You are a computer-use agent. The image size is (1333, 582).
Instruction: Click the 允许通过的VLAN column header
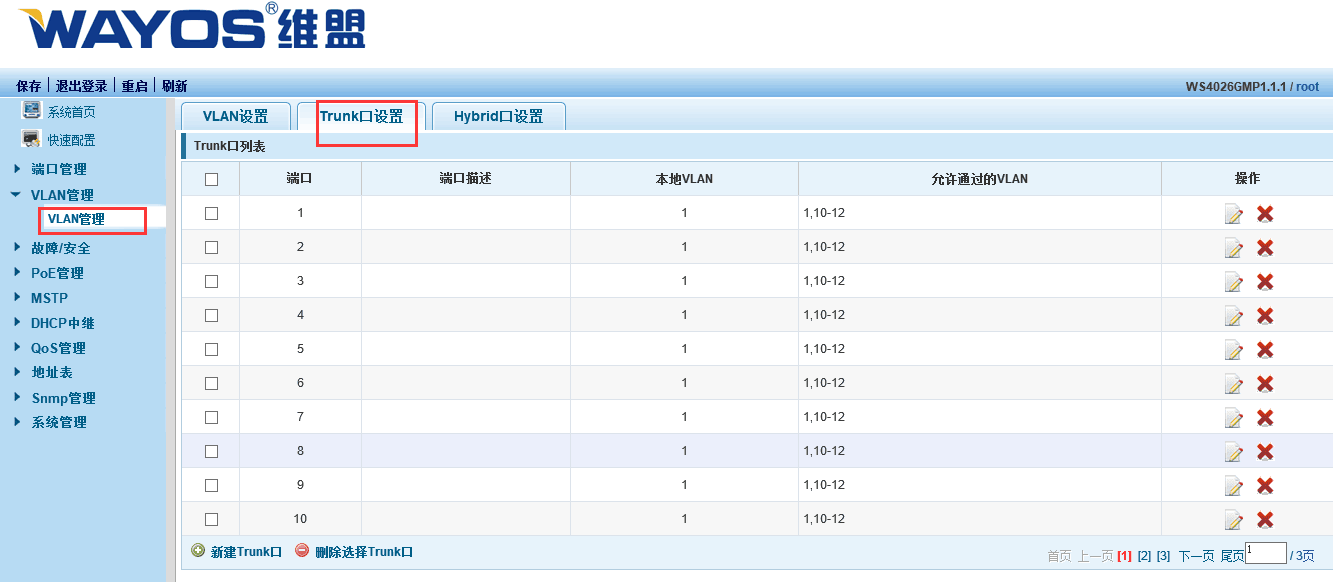979,179
